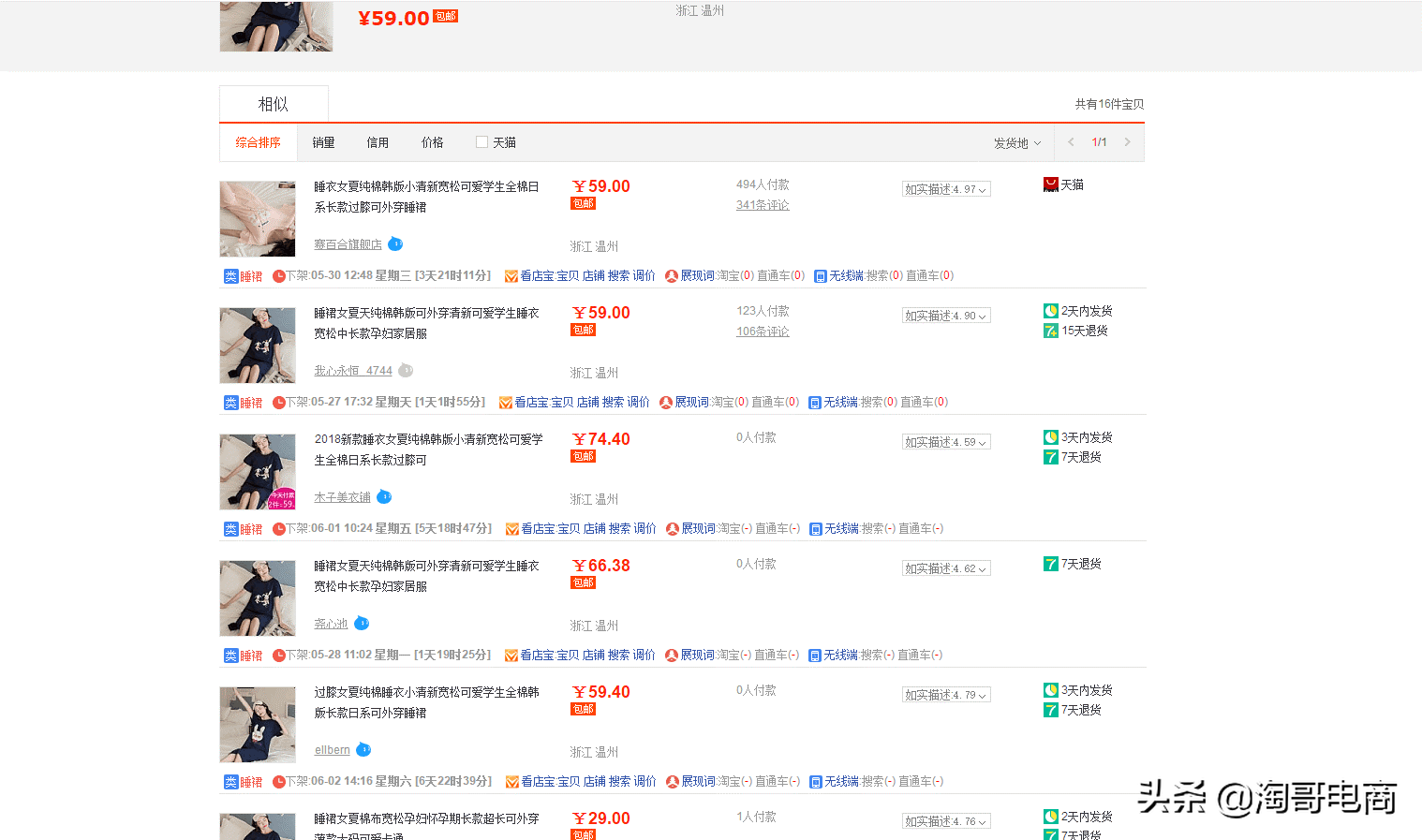Click the orange 看店宝 envelope icon on first listing
Viewport: 1422px width, 840px height.
point(511,276)
